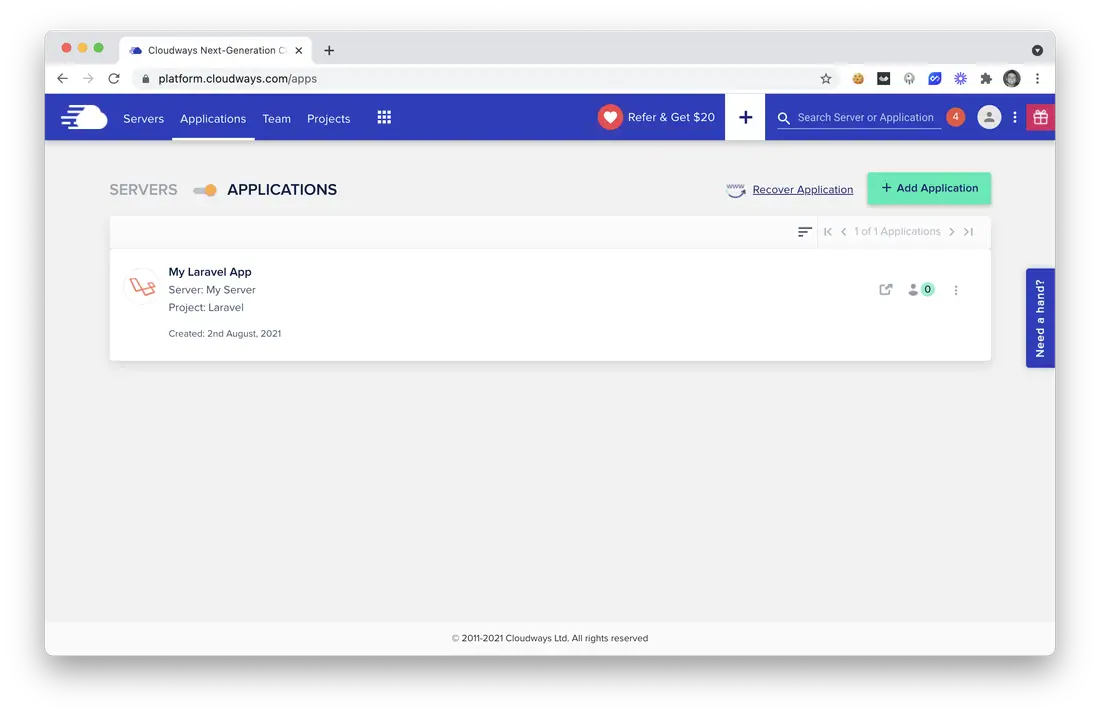1100x715 pixels.
Task: Click the purple gear-like extension icon
Action: tap(960, 79)
